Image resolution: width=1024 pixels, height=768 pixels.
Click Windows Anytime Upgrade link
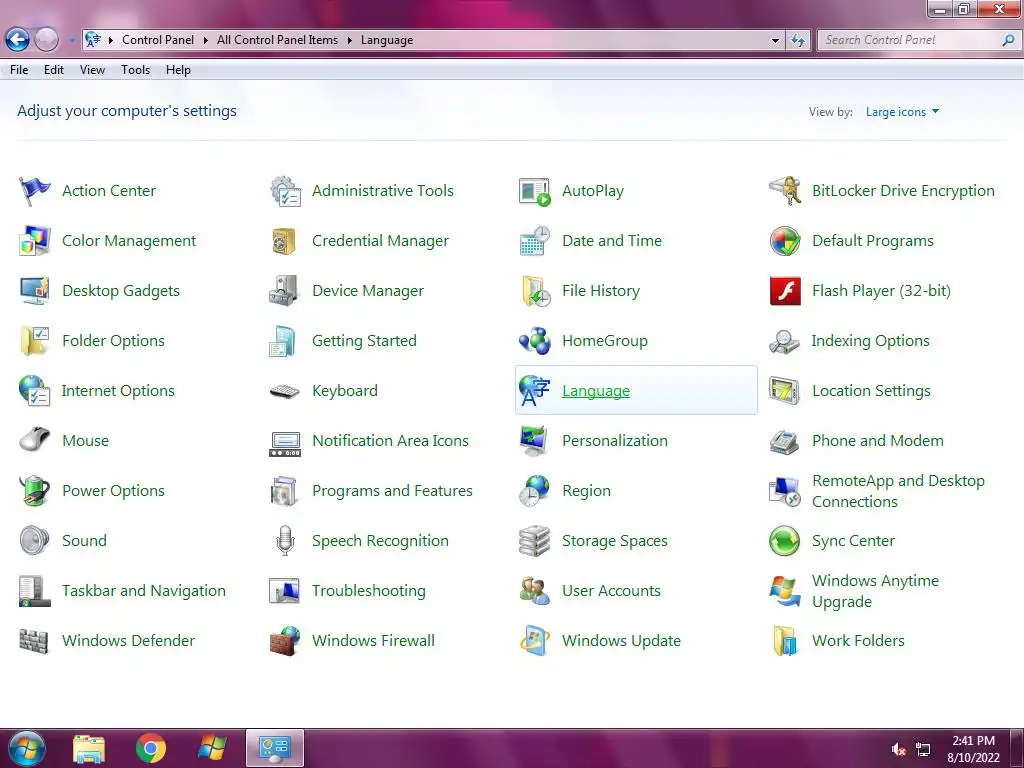click(875, 591)
